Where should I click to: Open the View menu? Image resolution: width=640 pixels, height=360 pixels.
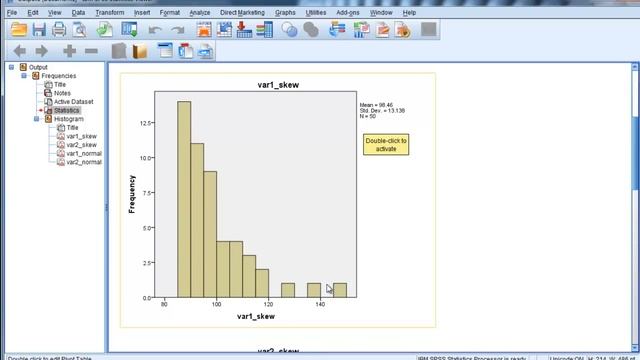55,13
